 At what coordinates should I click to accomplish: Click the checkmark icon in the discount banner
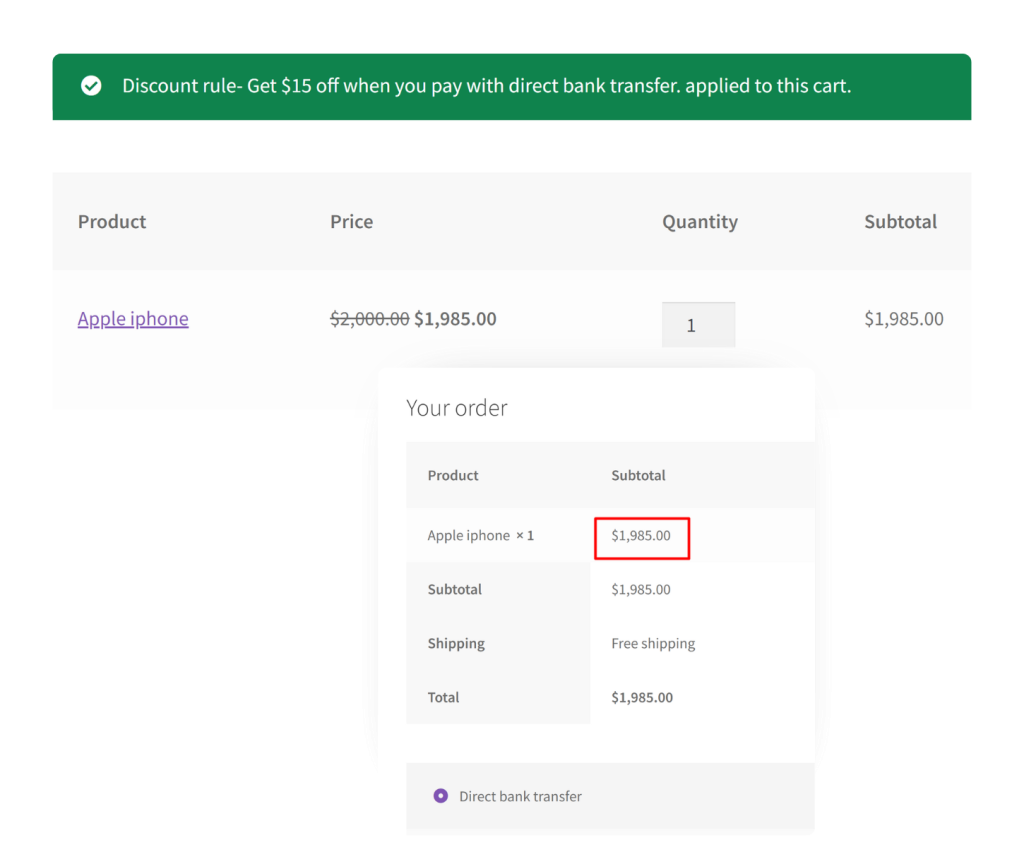click(91, 86)
